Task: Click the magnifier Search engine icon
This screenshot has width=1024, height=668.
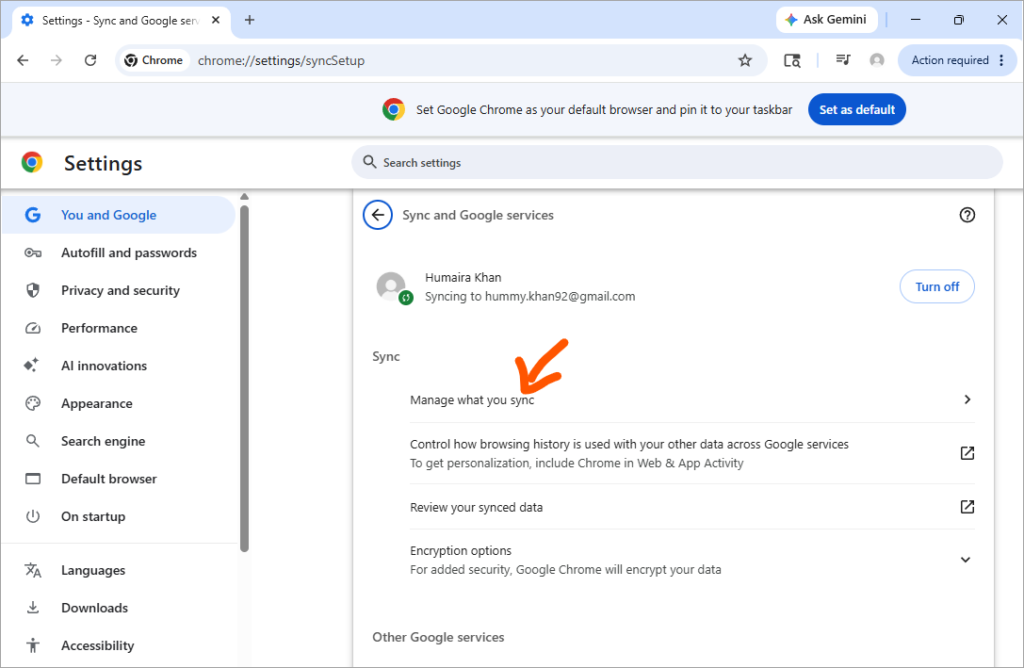Action: [33, 441]
